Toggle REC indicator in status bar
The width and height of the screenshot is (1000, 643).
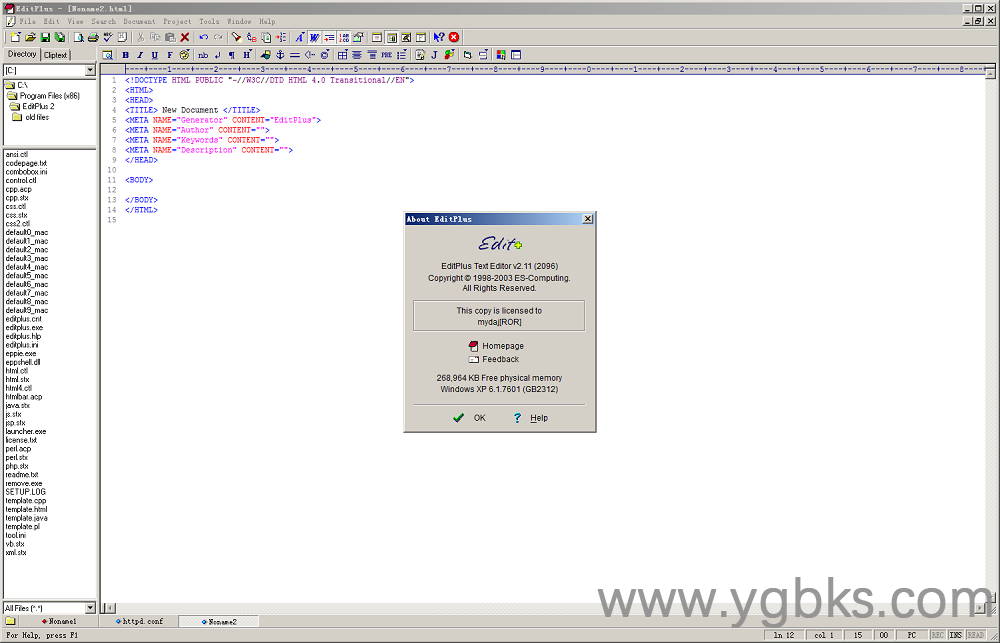coord(938,635)
